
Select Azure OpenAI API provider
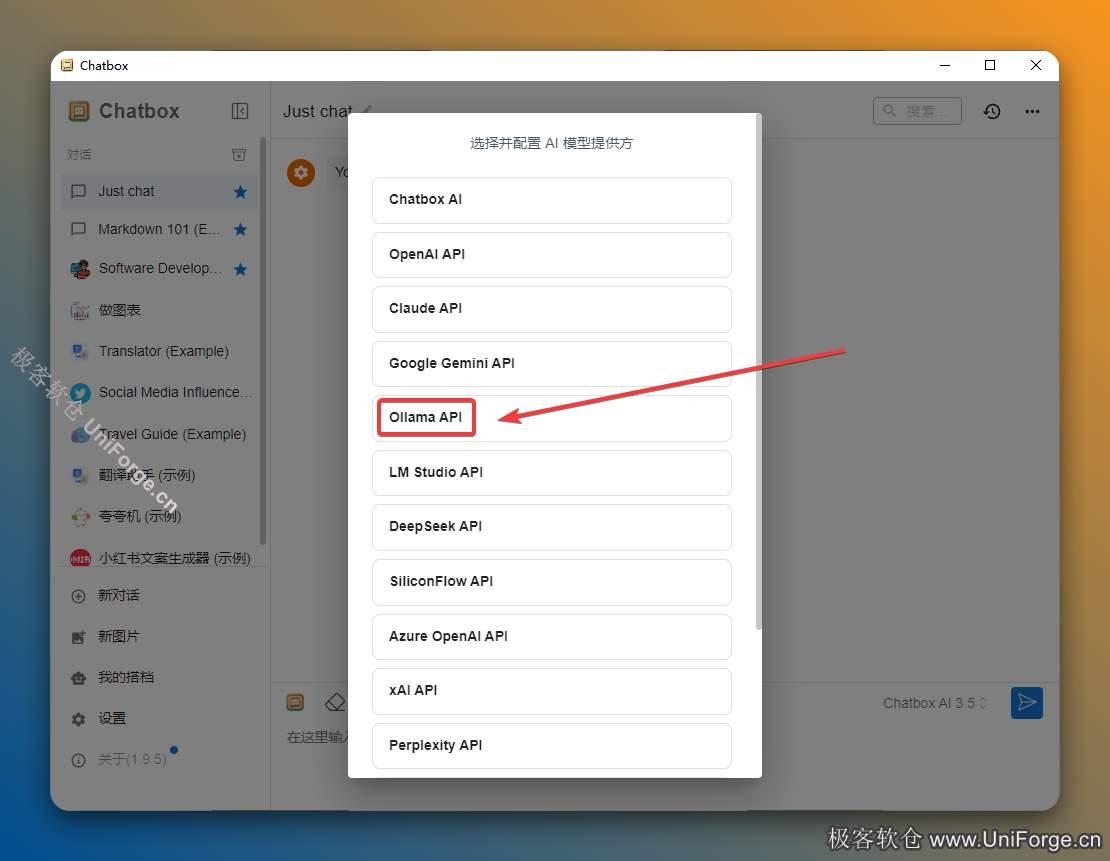tap(551, 637)
